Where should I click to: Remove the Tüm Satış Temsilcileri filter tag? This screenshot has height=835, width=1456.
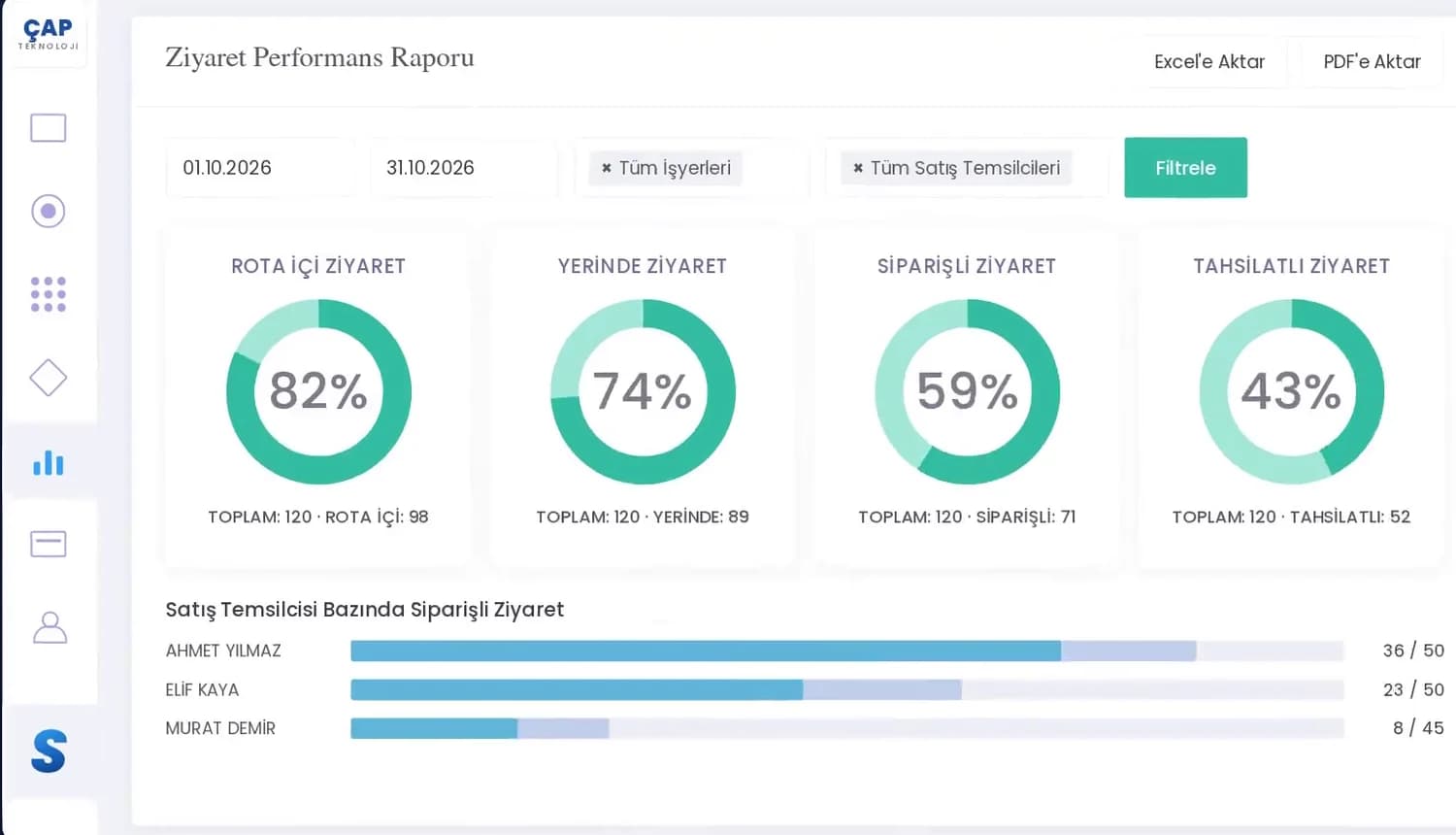point(858,168)
